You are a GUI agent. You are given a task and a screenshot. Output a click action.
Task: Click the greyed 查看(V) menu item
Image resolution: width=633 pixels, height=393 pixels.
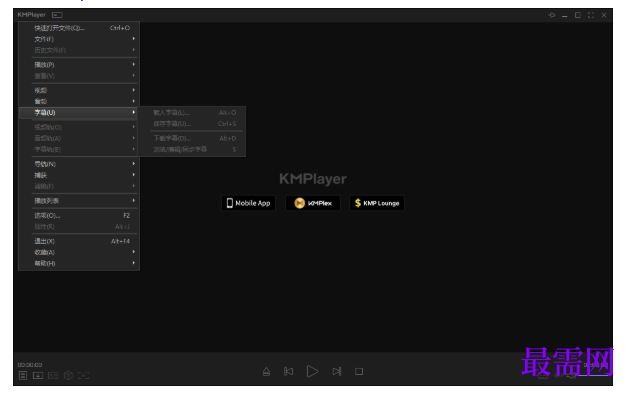click(x=79, y=76)
